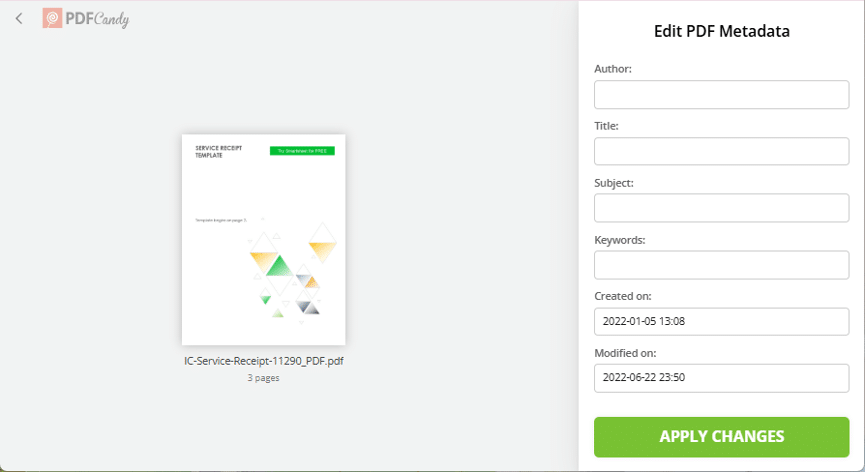Click the green Smartsheet banner in the preview
The width and height of the screenshot is (866, 472).
pyautogui.click(x=302, y=151)
